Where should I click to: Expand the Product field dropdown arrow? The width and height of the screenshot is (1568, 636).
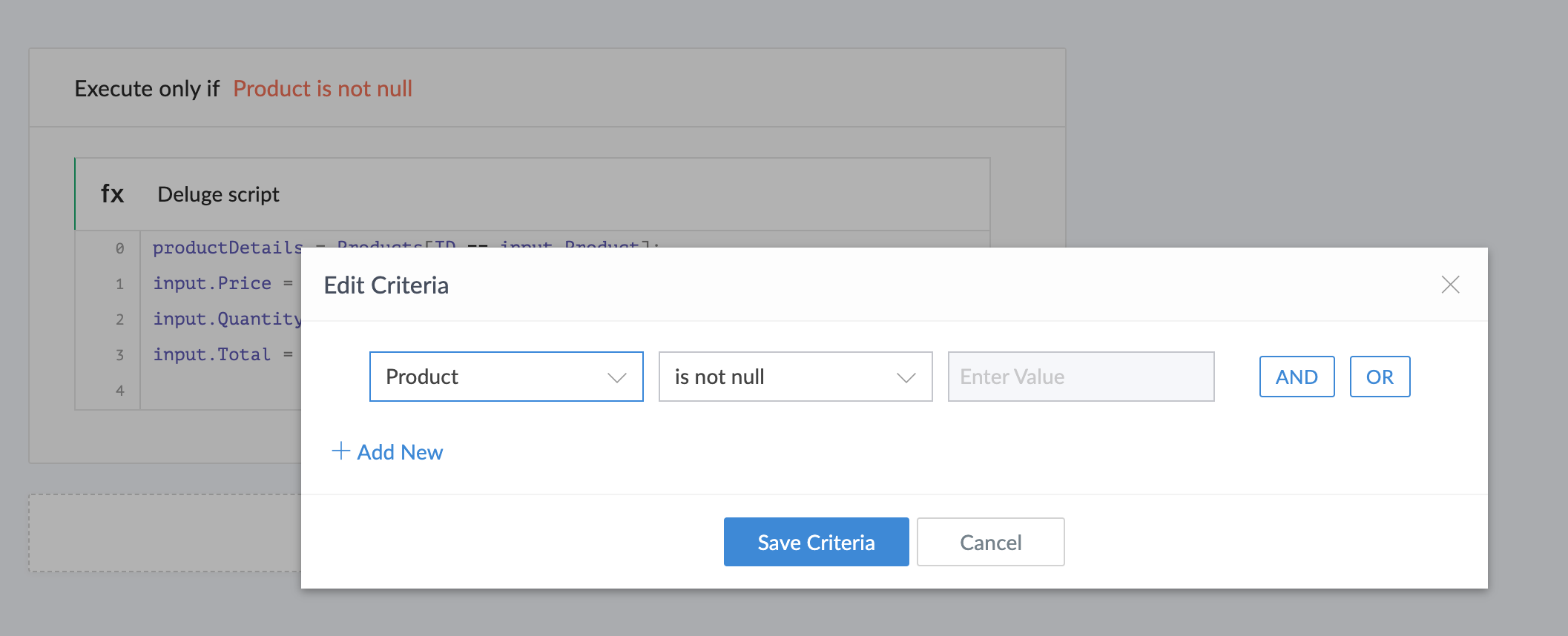coord(616,377)
